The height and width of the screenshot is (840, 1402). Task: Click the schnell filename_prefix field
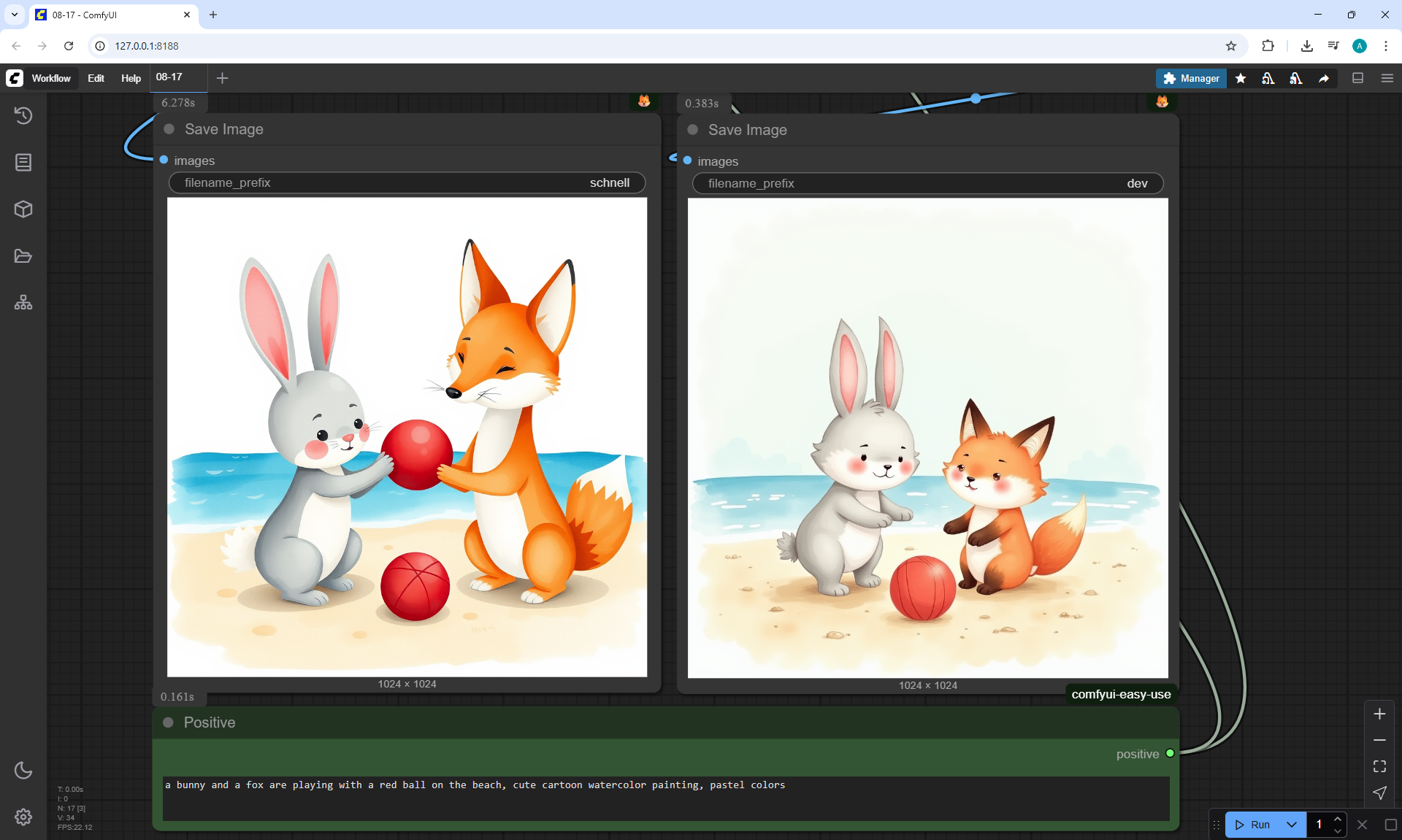coord(407,183)
